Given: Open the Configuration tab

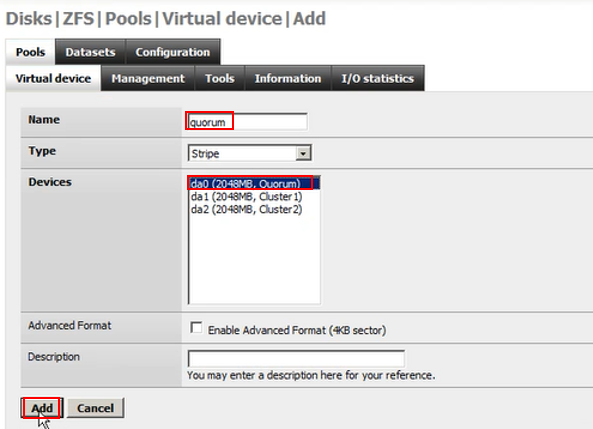Looking at the screenshot, I should pyautogui.click(x=172, y=52).
